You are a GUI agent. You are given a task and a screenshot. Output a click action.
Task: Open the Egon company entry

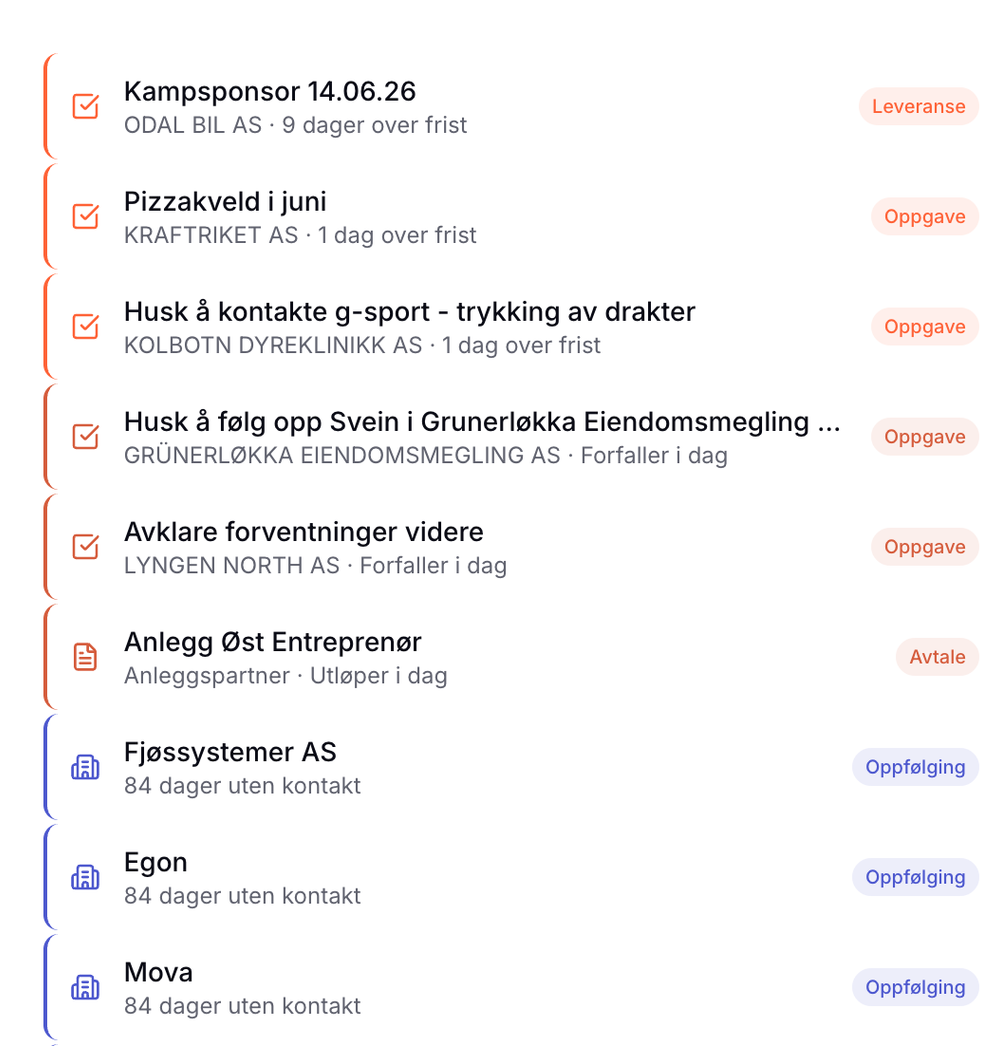155,863
